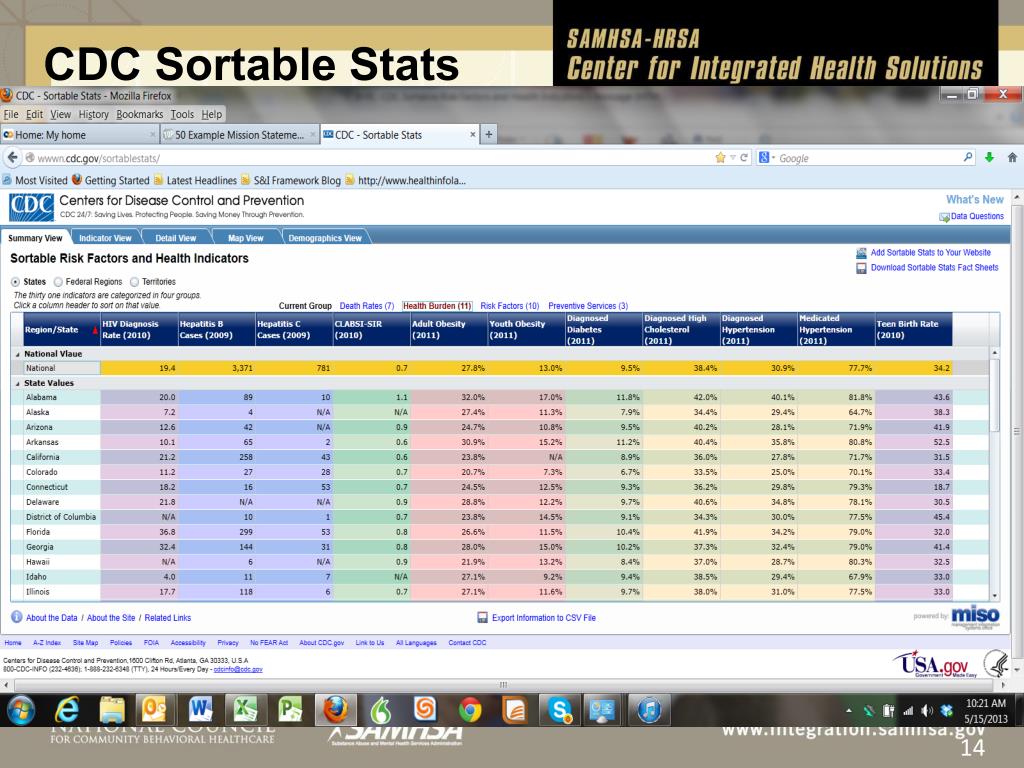Click the About the Data info icon

click(x=16, y=617)
